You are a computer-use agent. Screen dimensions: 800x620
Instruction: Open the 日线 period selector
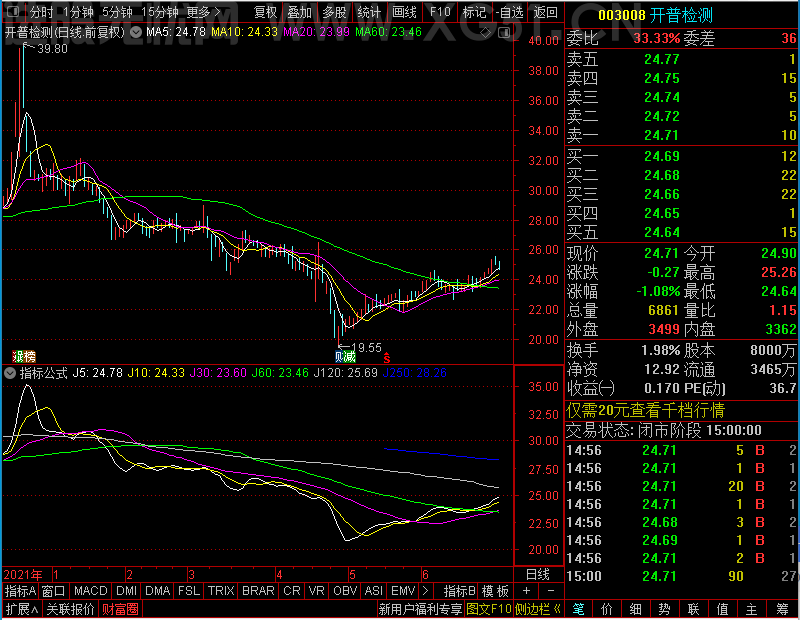pos(538,575)
